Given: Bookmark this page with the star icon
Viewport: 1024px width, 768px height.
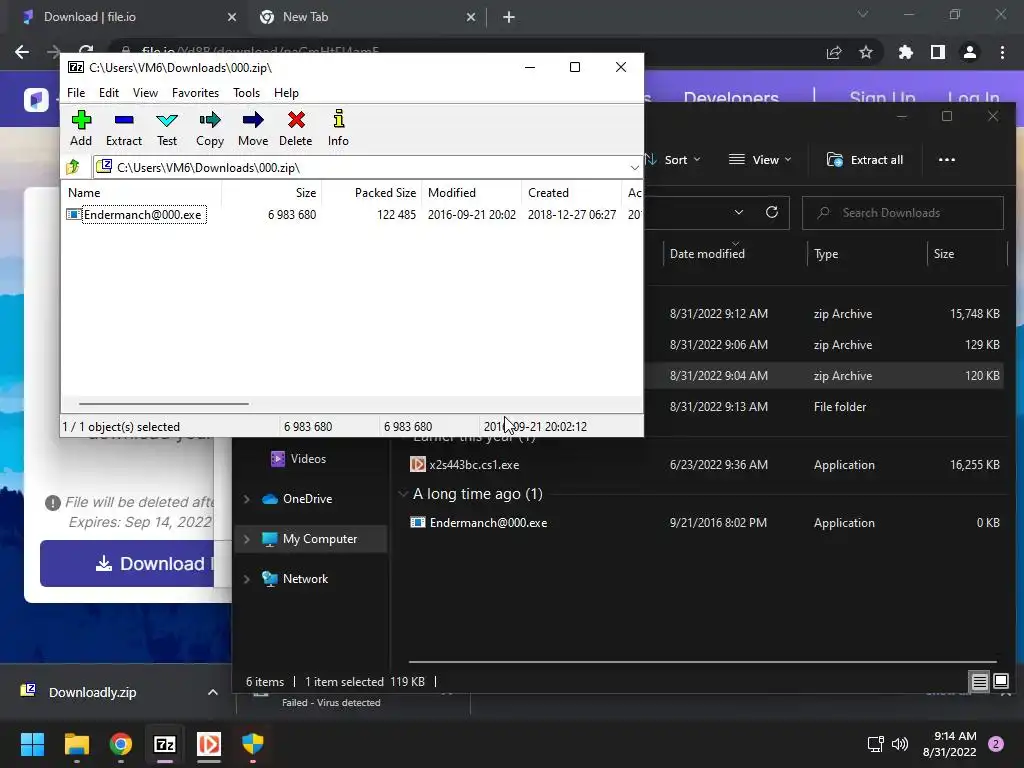Looking at the screenshot, I should 866,52.
